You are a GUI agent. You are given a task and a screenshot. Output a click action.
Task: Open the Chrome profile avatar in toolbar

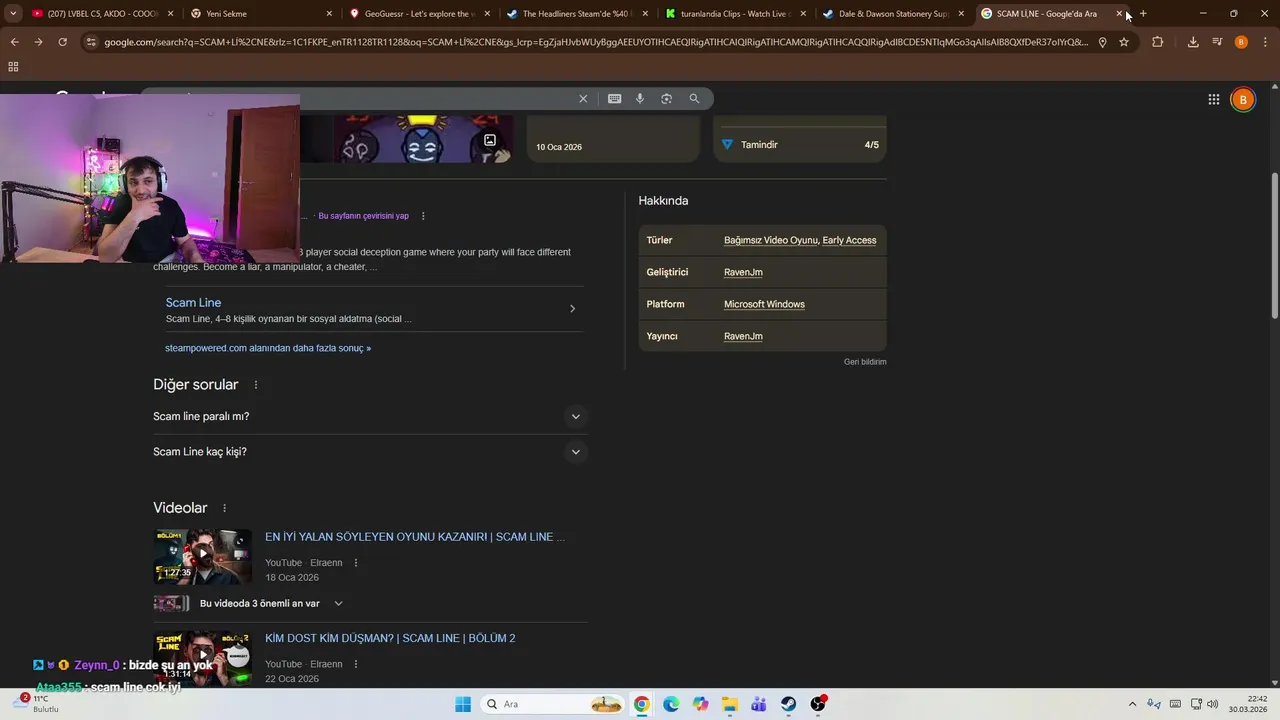pyautogui.click(x=1241, y=42)
